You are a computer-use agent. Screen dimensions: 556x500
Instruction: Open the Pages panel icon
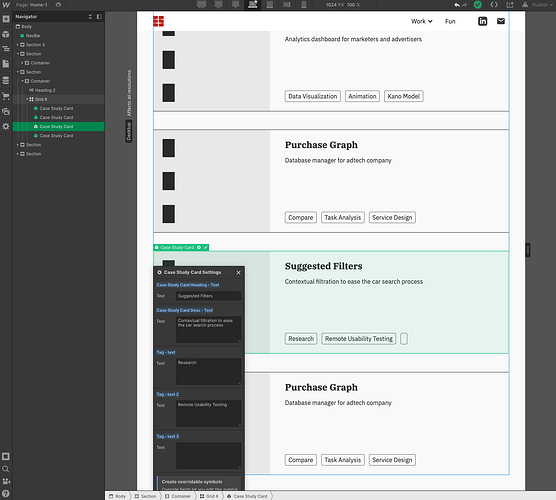pos(6,64)
